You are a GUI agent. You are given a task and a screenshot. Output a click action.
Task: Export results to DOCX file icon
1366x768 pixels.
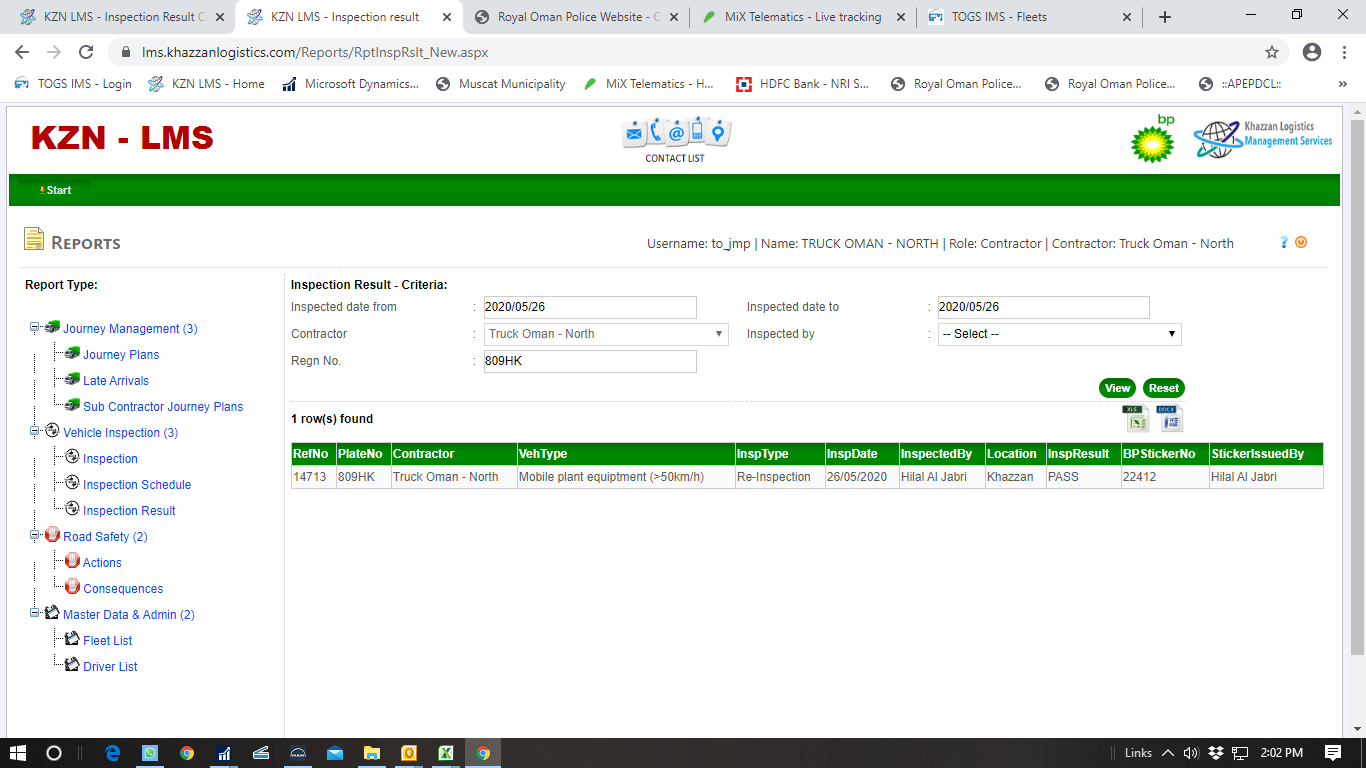click(x=1169, y=419)
